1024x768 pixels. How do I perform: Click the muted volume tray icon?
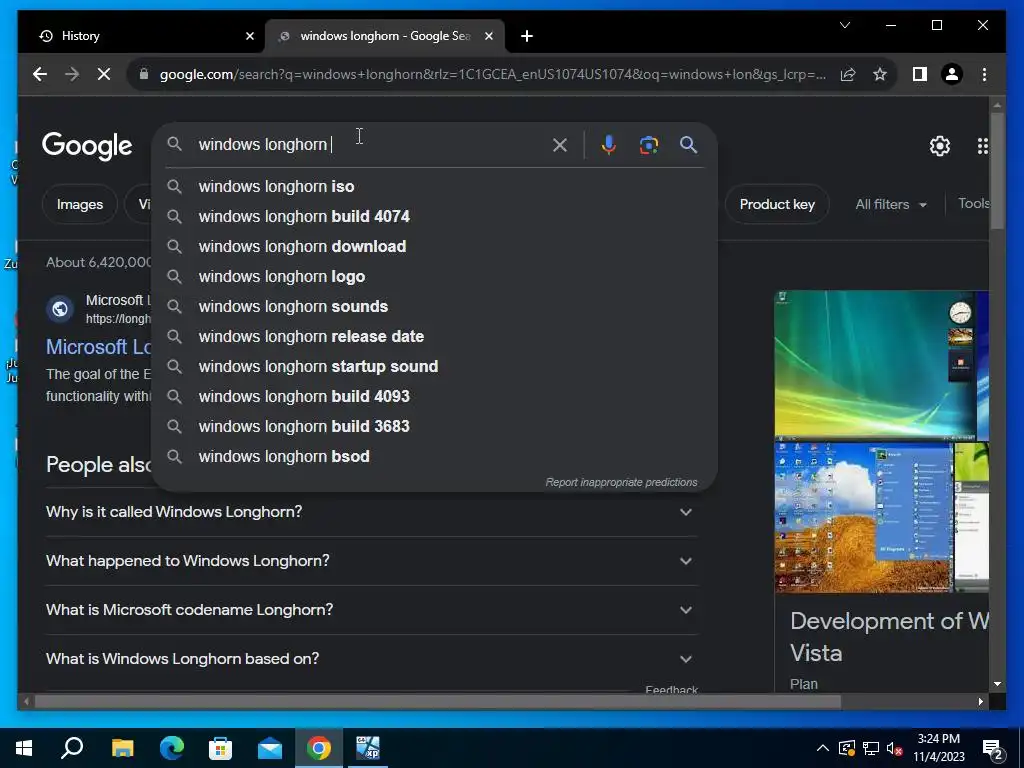894,748
